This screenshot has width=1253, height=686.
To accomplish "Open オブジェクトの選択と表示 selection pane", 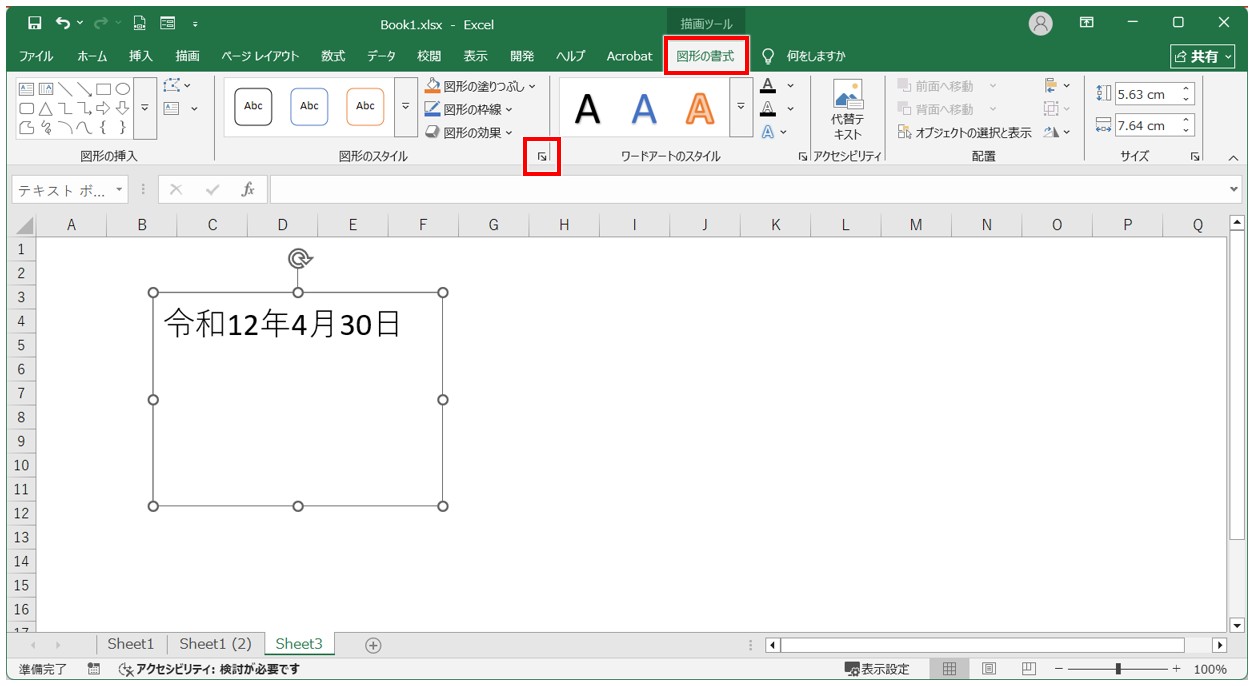I will pyautogui.click(x=964, y=132).
